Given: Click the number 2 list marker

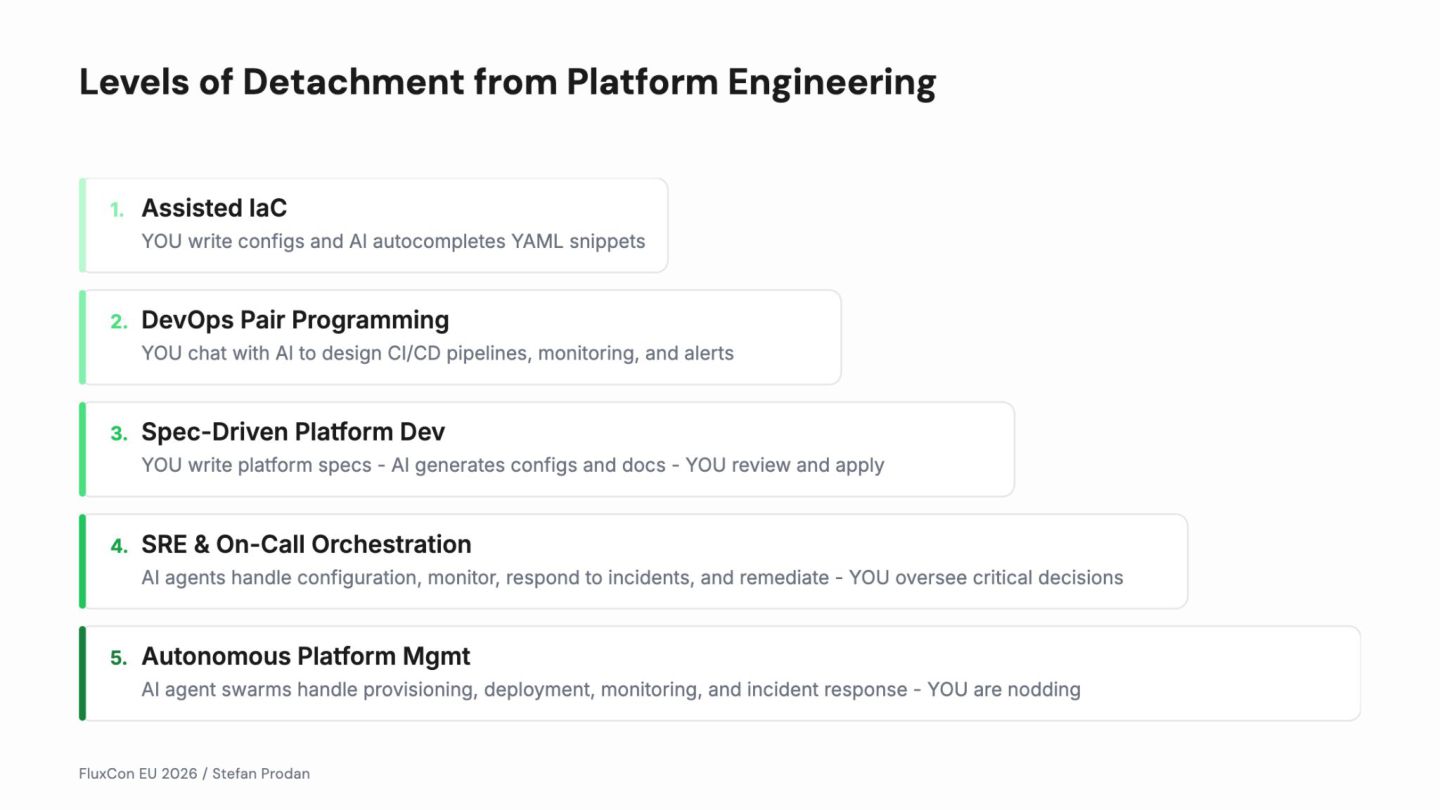Looking at the screenshot, I should tap(118, 322).
